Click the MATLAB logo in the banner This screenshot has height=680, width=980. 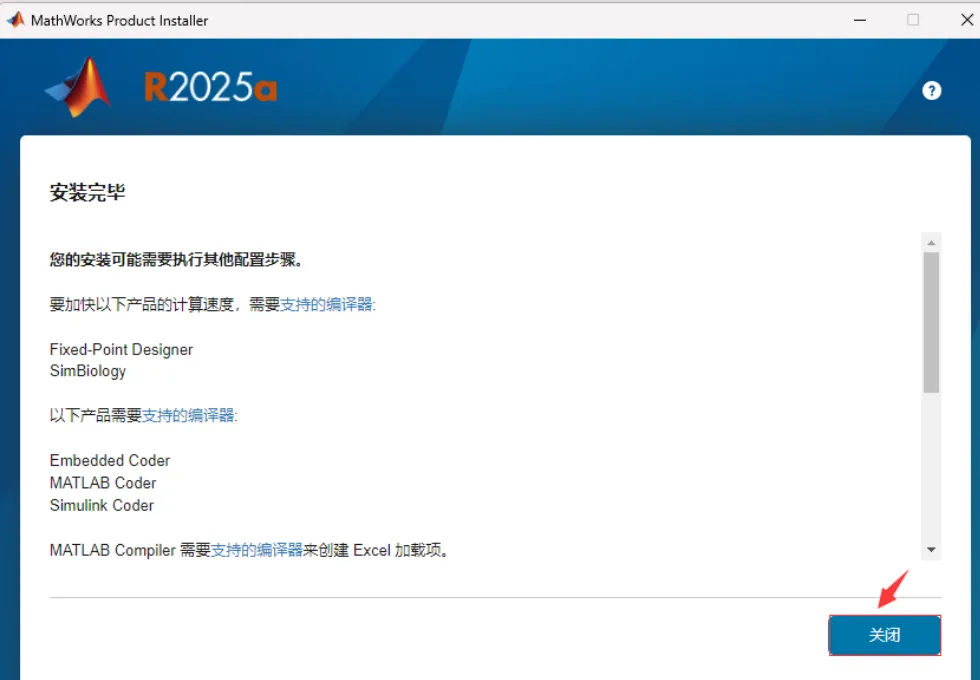(x=79, y=87)
